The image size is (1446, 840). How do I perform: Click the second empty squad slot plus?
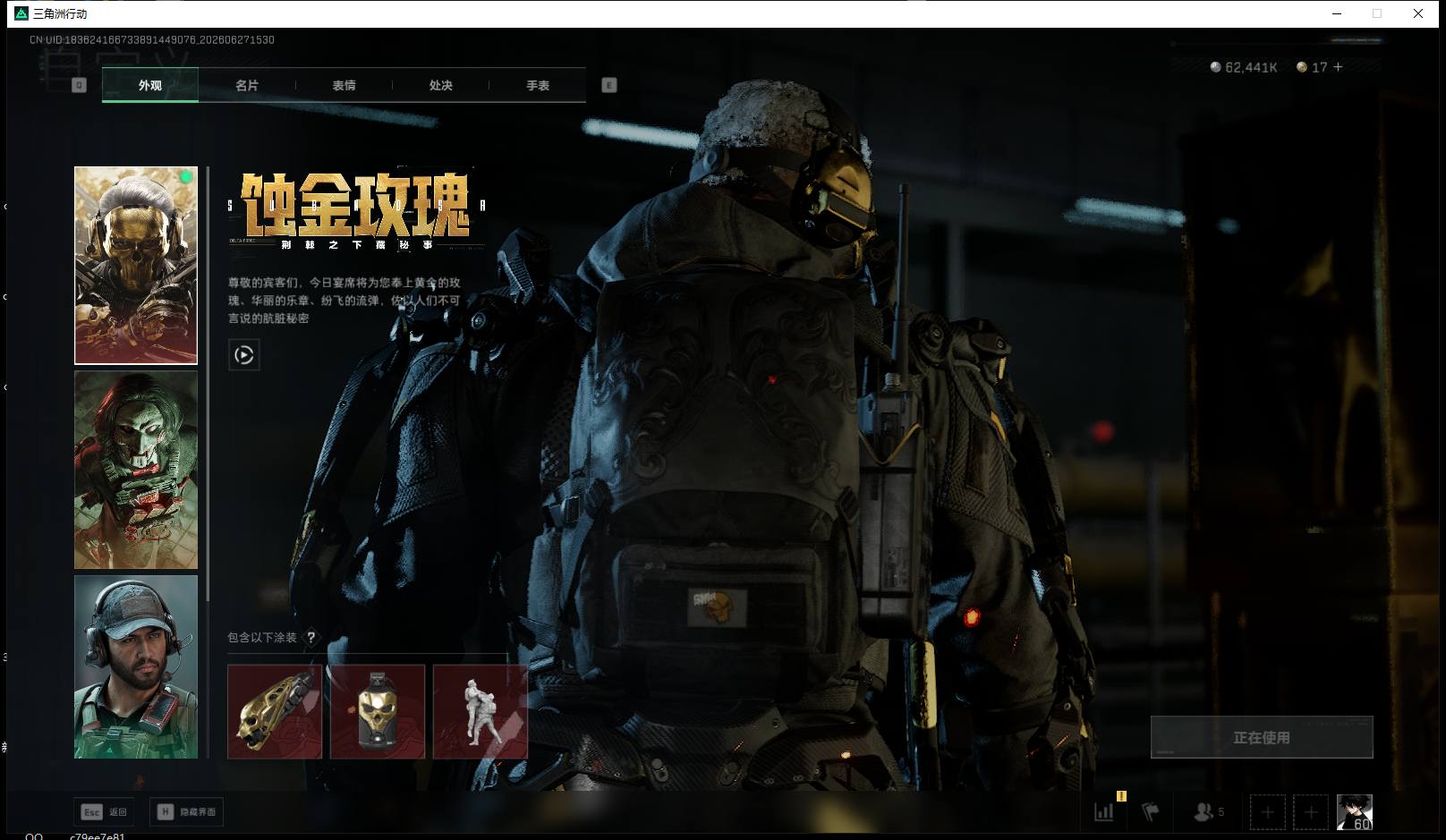point(1311,812)
